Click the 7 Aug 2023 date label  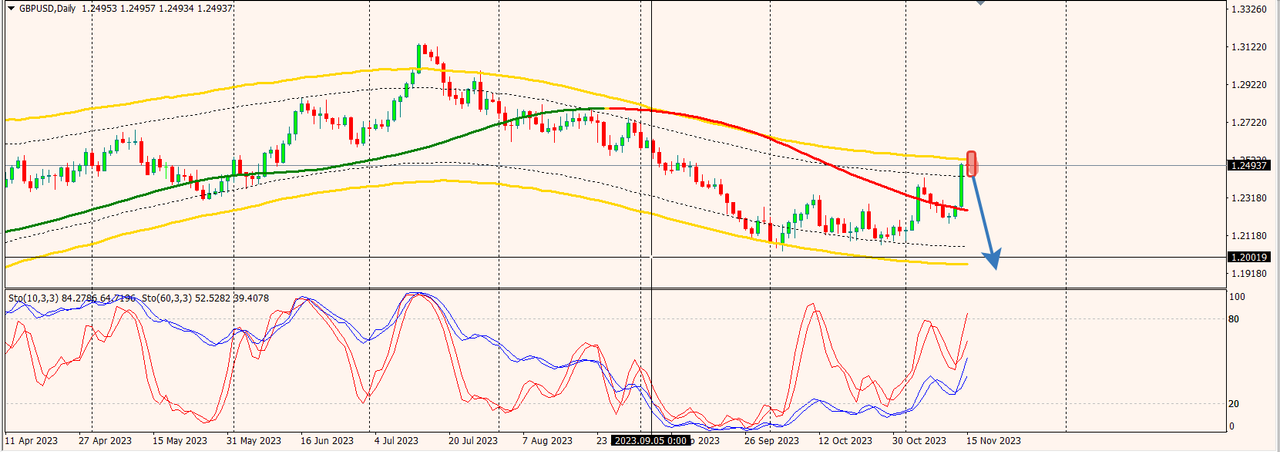coord(549,440)
